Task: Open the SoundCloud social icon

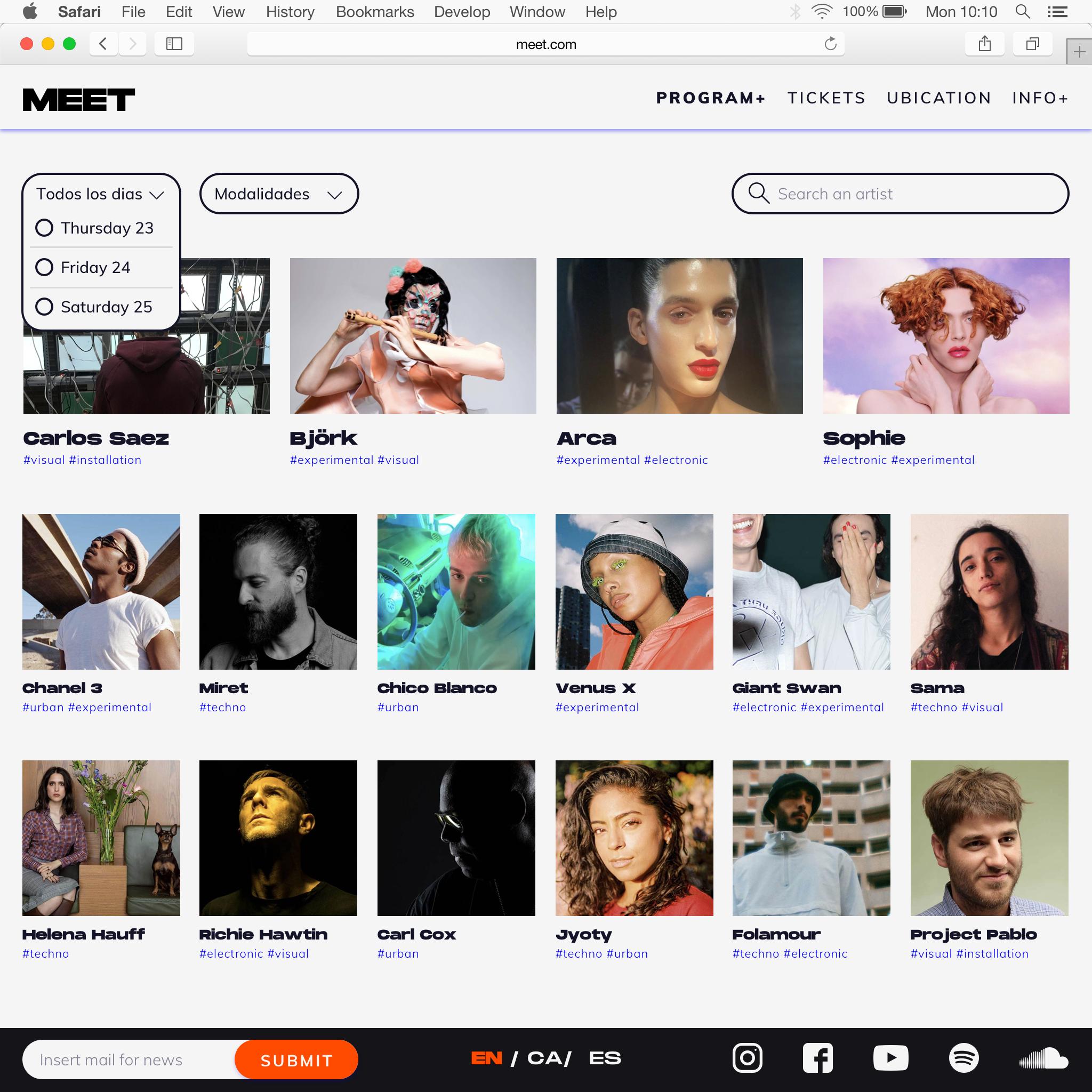Action: (1043, 1057)
